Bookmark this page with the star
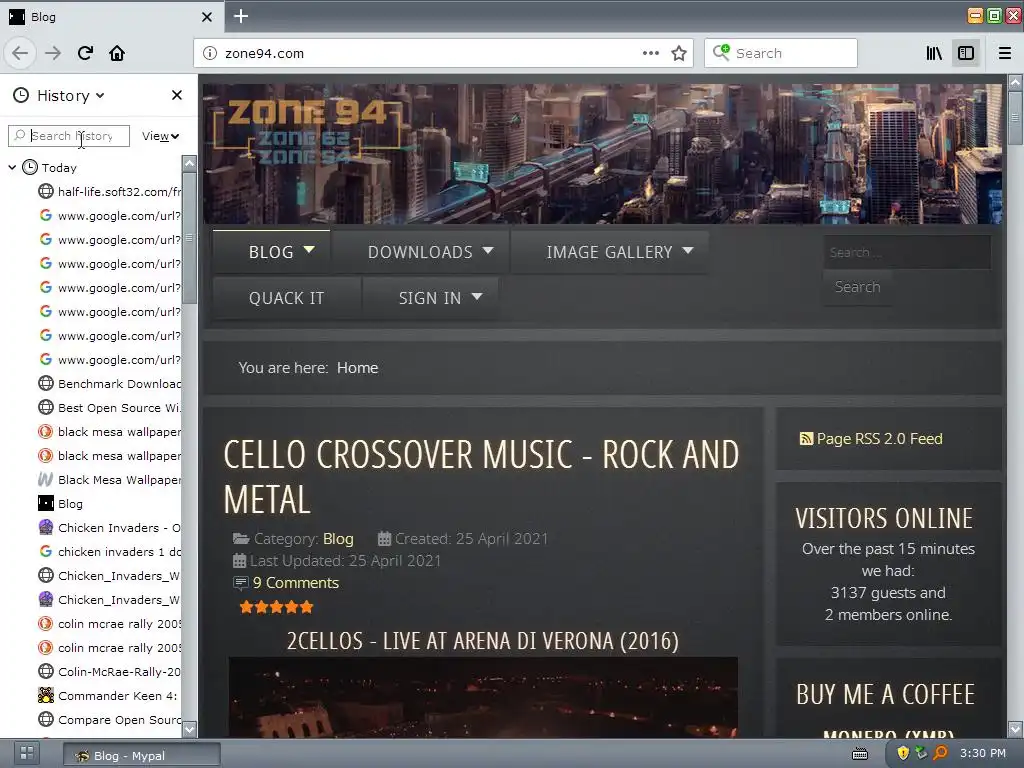The height and width of the screenshot is (768, 1024). tap(679, 53)
